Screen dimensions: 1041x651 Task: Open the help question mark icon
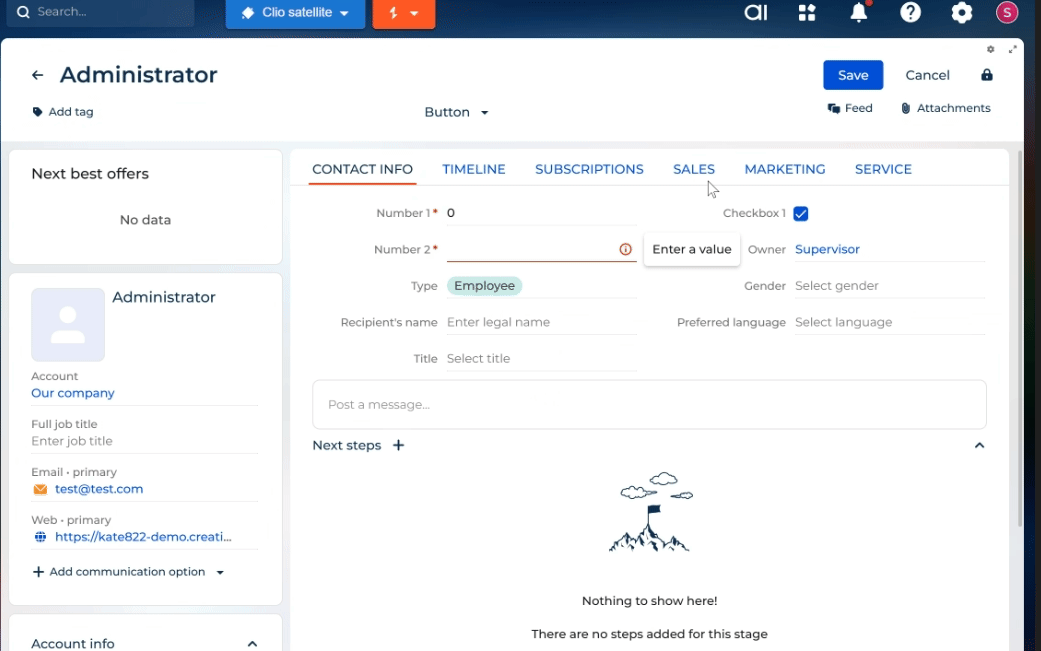(x=910, y=13)
